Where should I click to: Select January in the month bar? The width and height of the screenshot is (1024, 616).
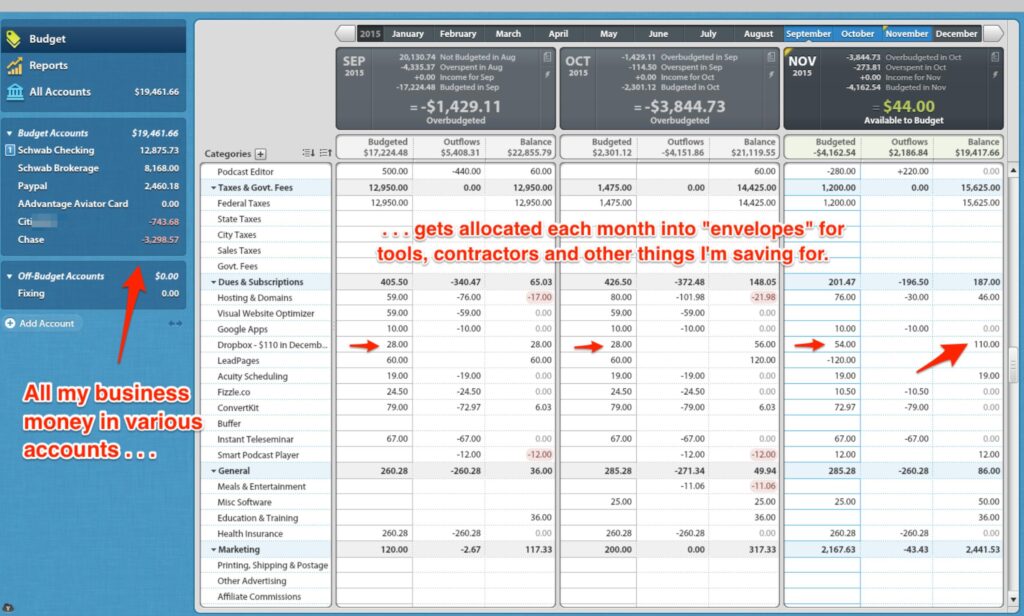(x=408, y=34)
